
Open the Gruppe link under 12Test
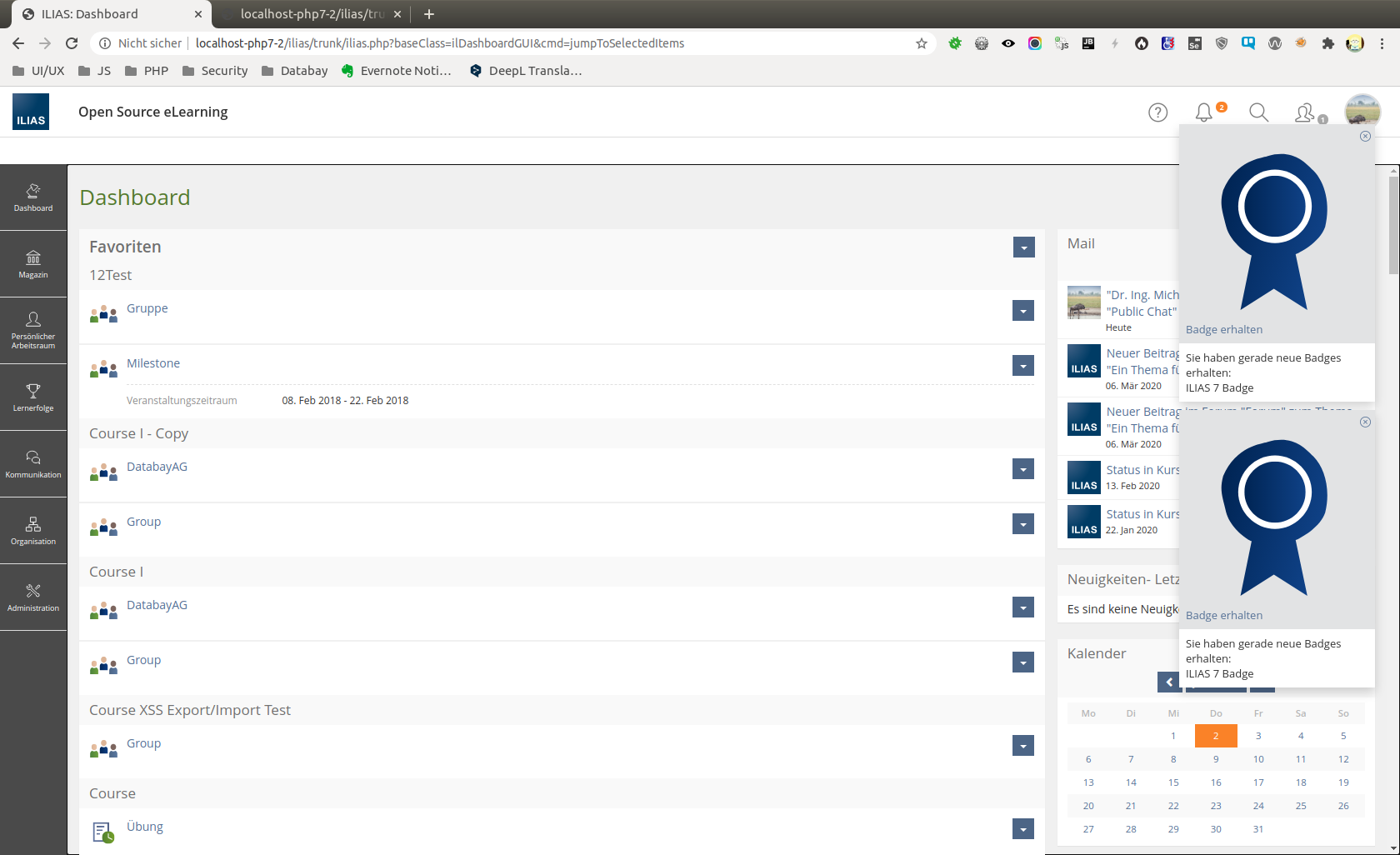(x=147, y=308)
